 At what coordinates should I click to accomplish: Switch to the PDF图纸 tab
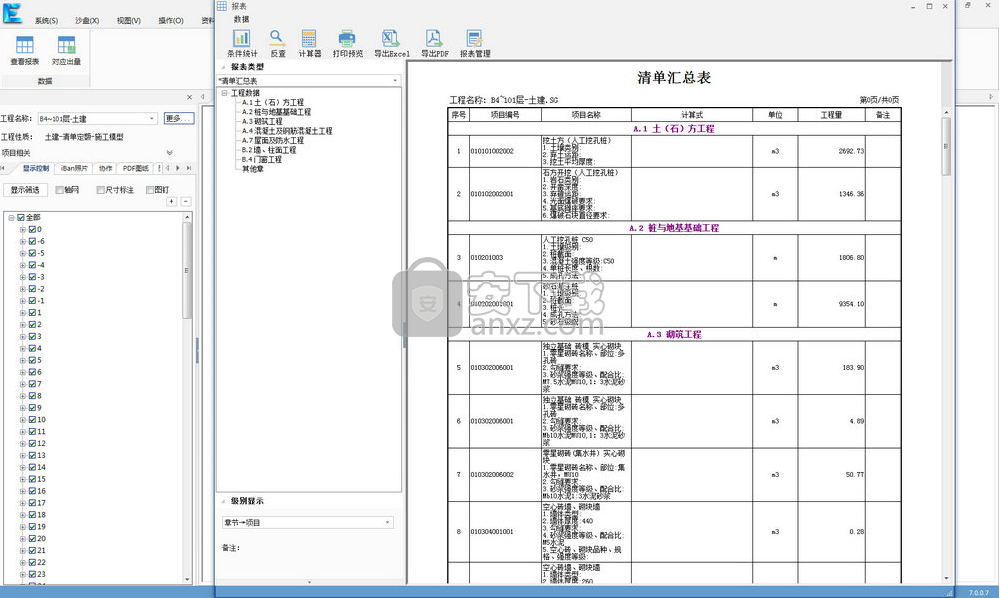click(x=136, y=168)
